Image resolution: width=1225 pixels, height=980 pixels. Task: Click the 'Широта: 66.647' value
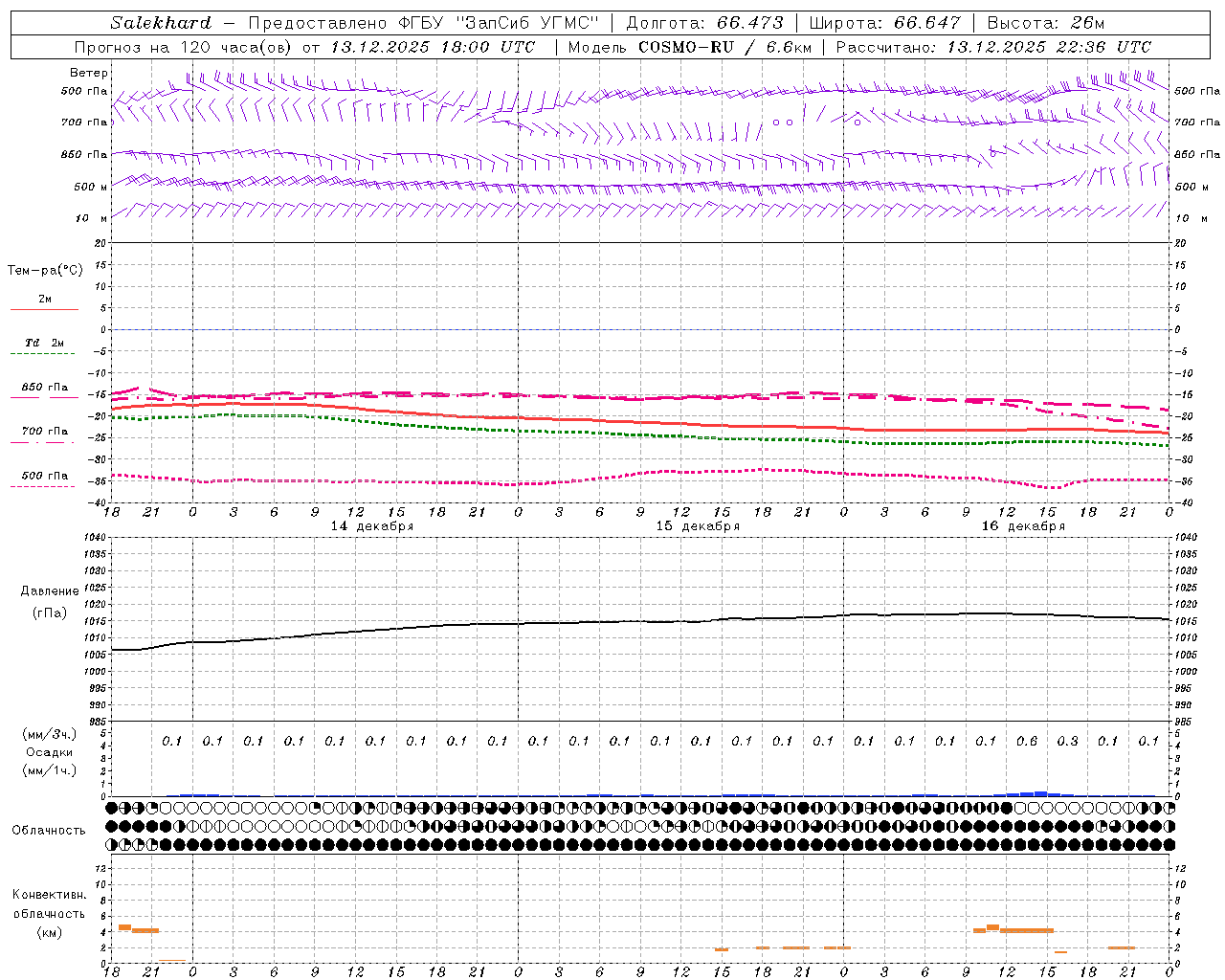(x=884, y=23)
